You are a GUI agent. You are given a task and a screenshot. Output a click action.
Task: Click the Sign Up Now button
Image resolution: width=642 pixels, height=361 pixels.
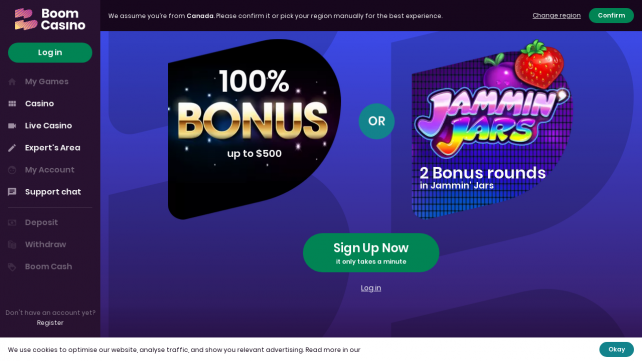click(x=371, y=253)
